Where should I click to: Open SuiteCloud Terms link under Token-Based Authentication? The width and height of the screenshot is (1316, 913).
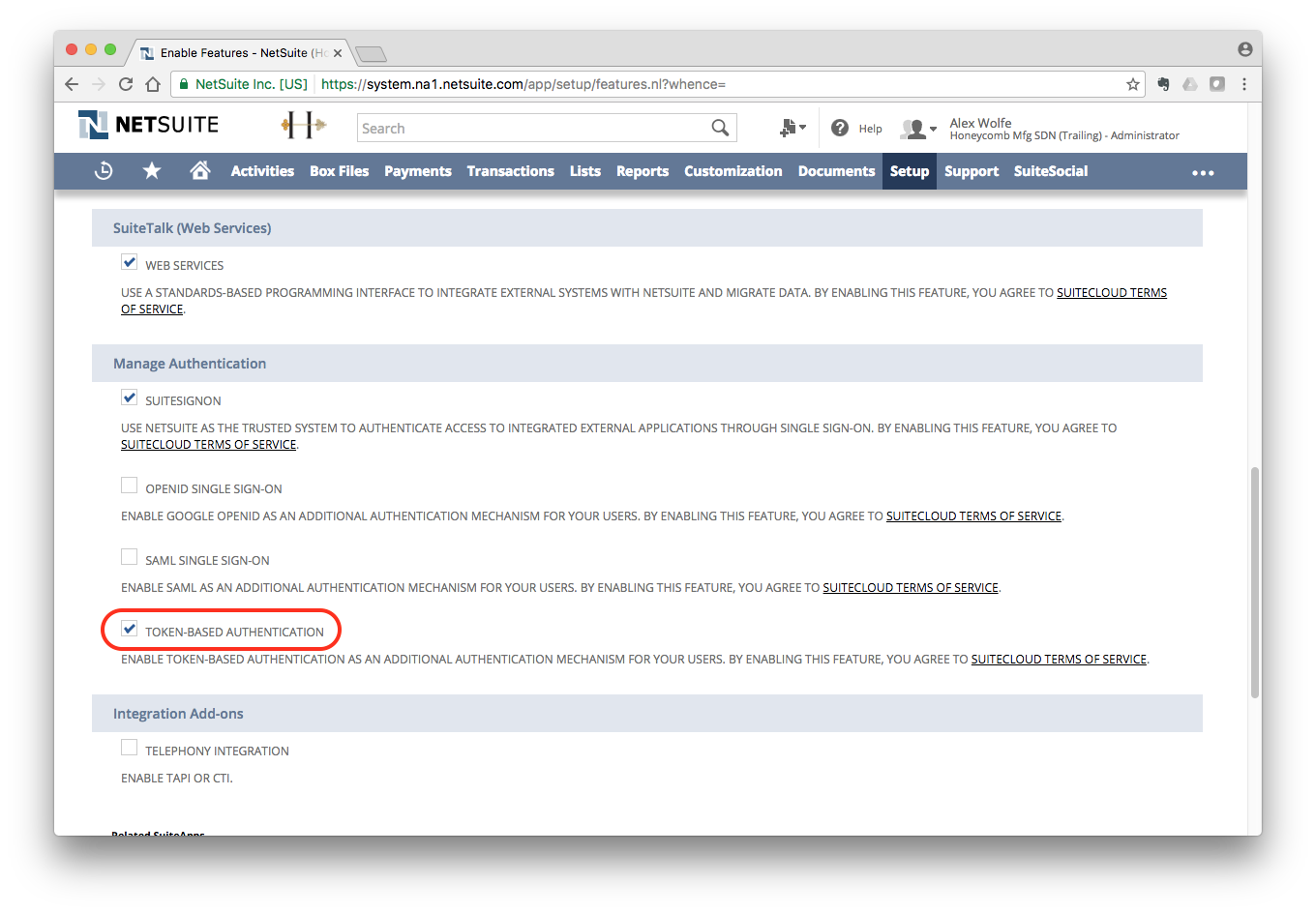coord(1059,659)
